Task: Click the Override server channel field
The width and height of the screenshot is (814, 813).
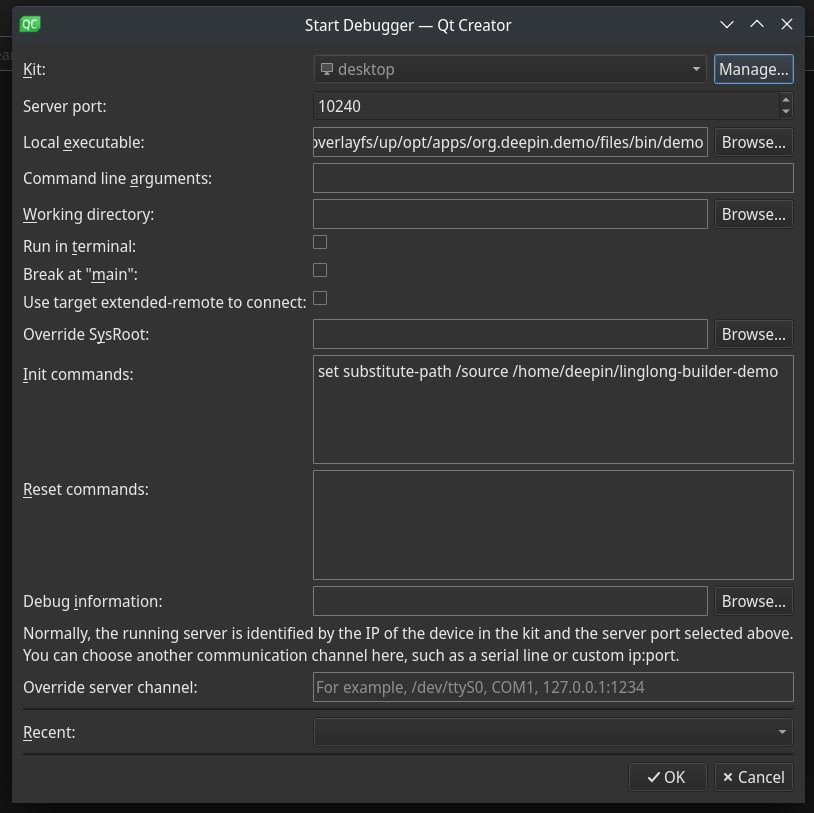Action: click(x=553, y=687)
